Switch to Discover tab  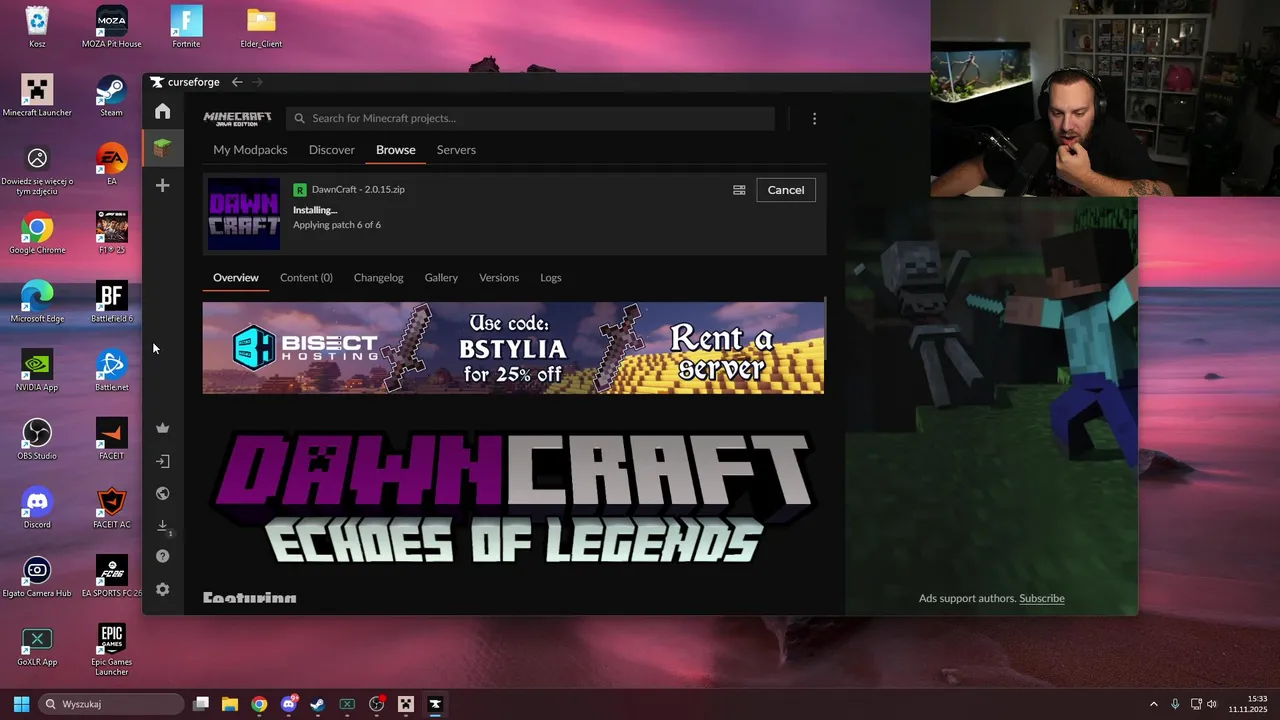(x=332, y=150)
